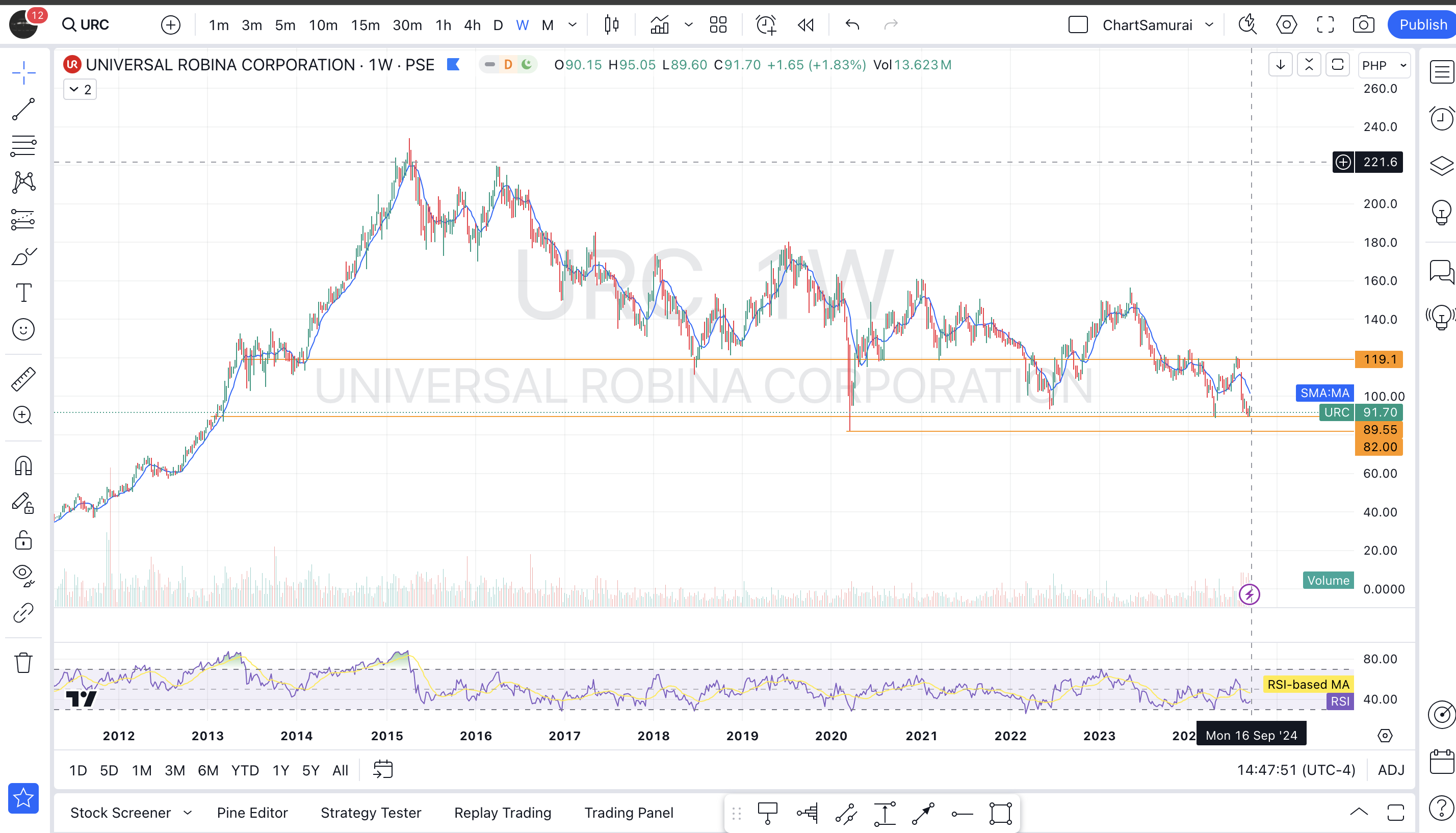Open the indicator templates grid icon
Viewport: 1456px width, 833px height.
718,24
